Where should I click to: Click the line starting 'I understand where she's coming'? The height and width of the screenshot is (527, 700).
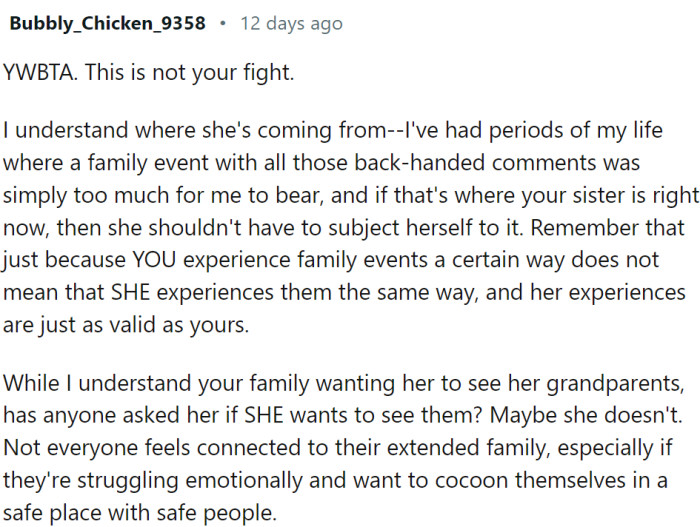(333, 130)
